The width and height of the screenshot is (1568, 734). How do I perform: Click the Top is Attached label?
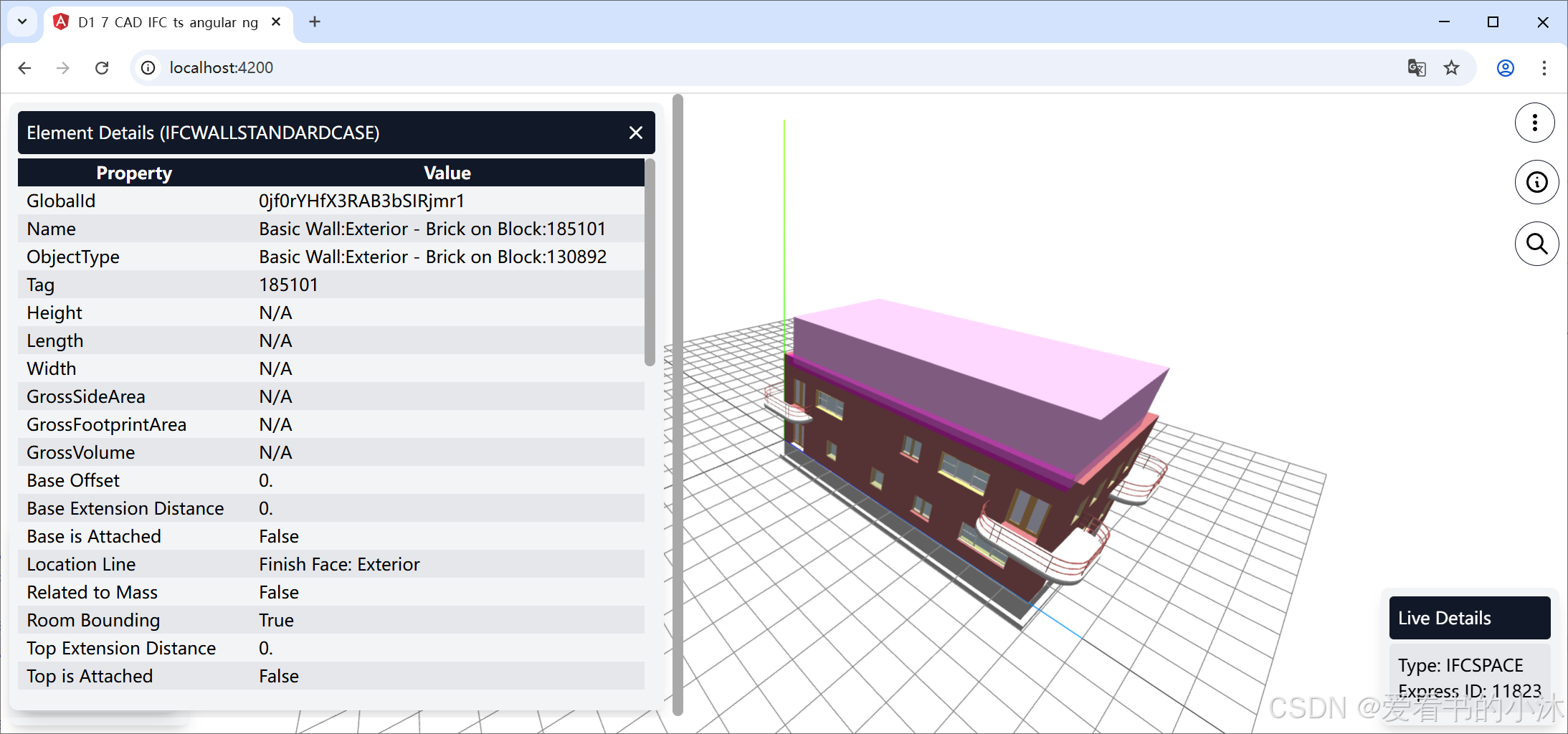point(90,676)
